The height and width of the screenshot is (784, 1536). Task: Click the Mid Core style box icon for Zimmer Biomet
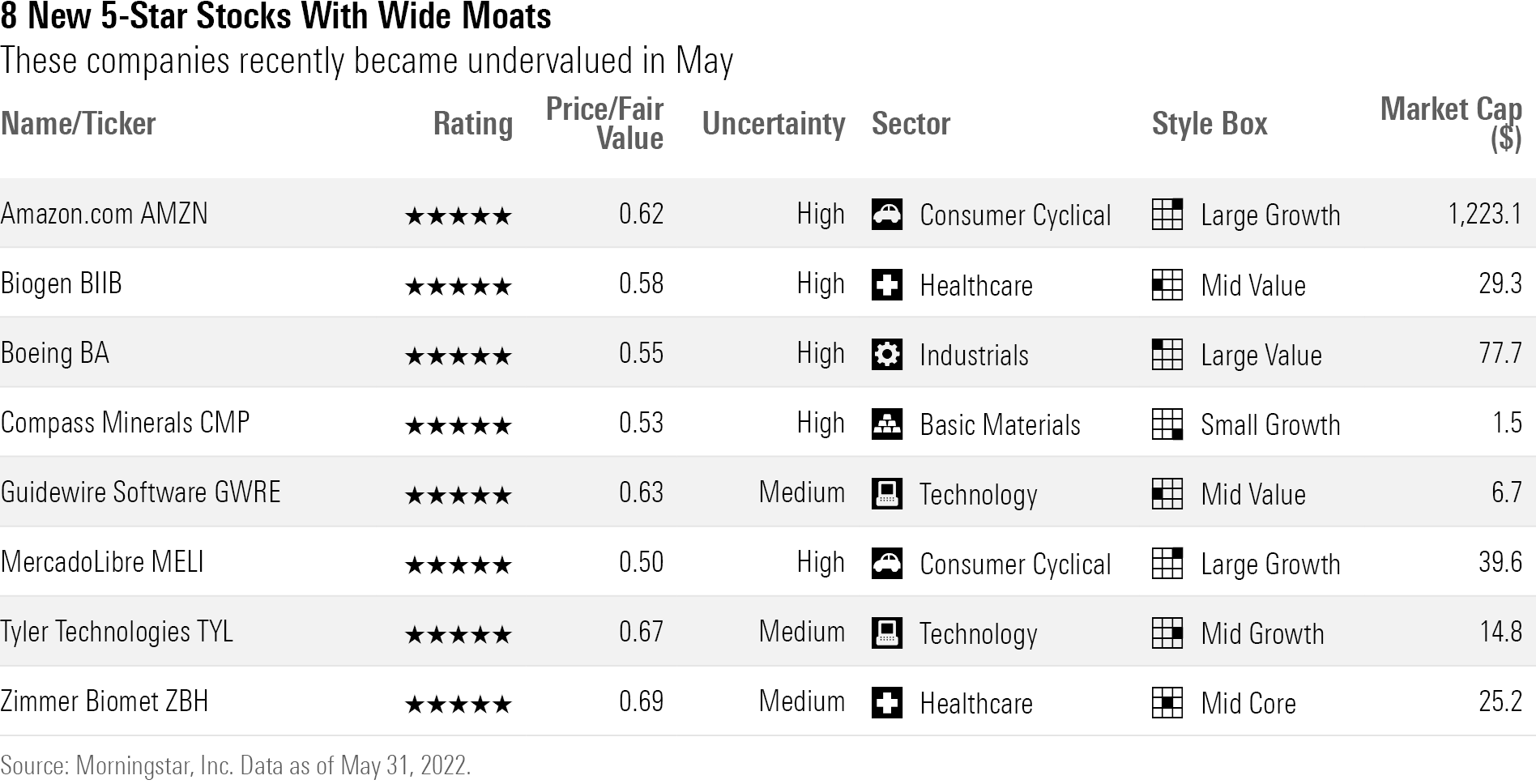tap(1167, 703)
